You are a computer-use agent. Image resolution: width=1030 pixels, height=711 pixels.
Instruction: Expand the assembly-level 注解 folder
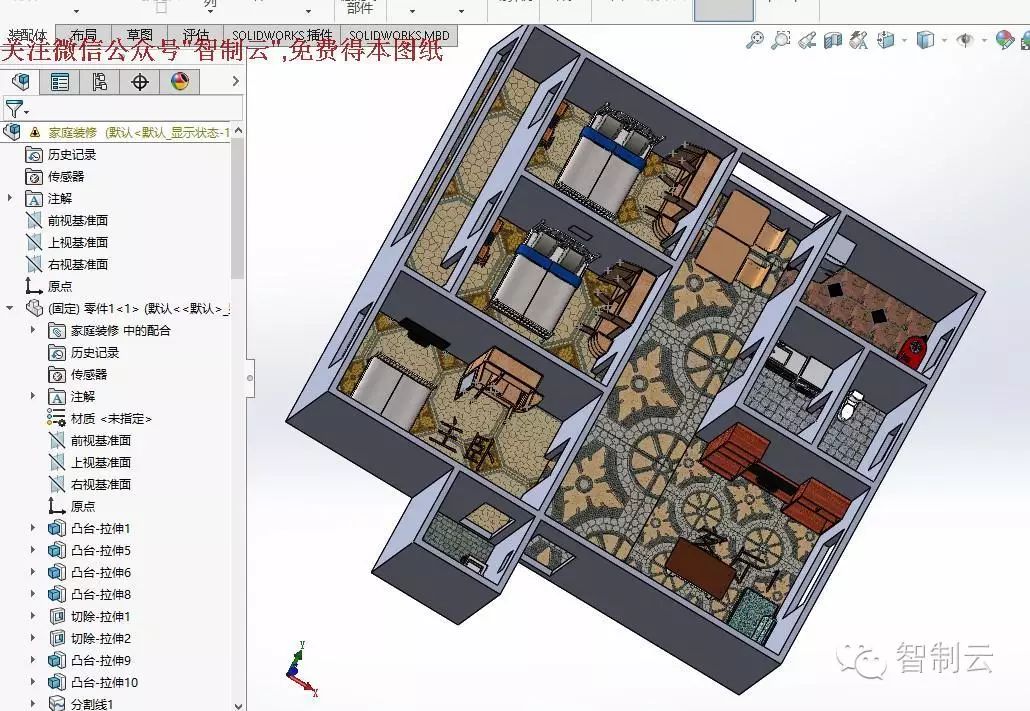[x=10, y=198]
